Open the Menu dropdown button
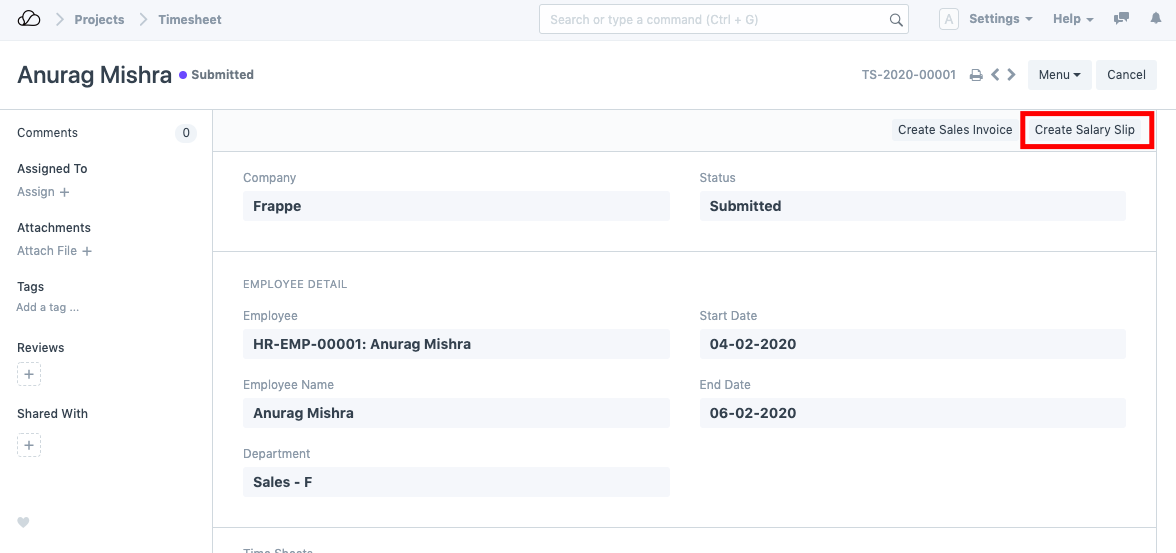The image size is (1176, 553). [x=1059, y=75]
